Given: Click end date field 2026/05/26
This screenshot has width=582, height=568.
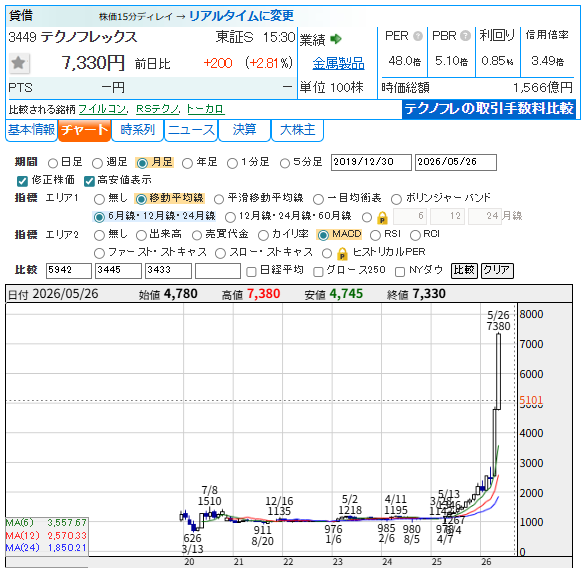Looking at the screenshot, I should click(455, 162).
